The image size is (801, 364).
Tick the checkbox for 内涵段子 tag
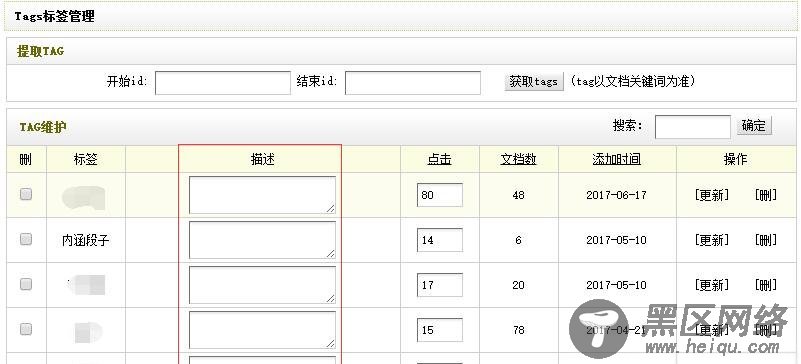tap(26, 239)
